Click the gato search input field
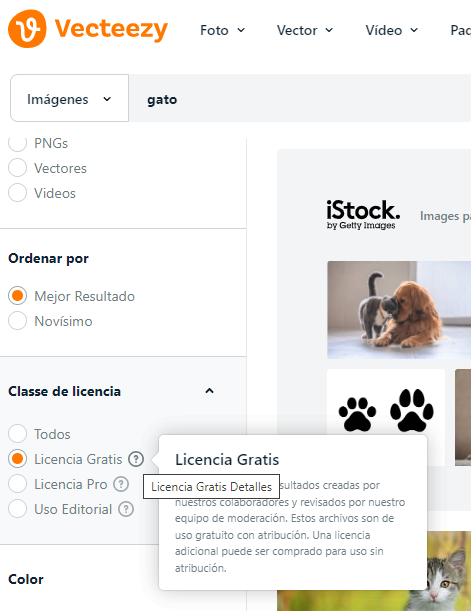The height and width of the screenshot is (611, 471). (x=300, y=98)
